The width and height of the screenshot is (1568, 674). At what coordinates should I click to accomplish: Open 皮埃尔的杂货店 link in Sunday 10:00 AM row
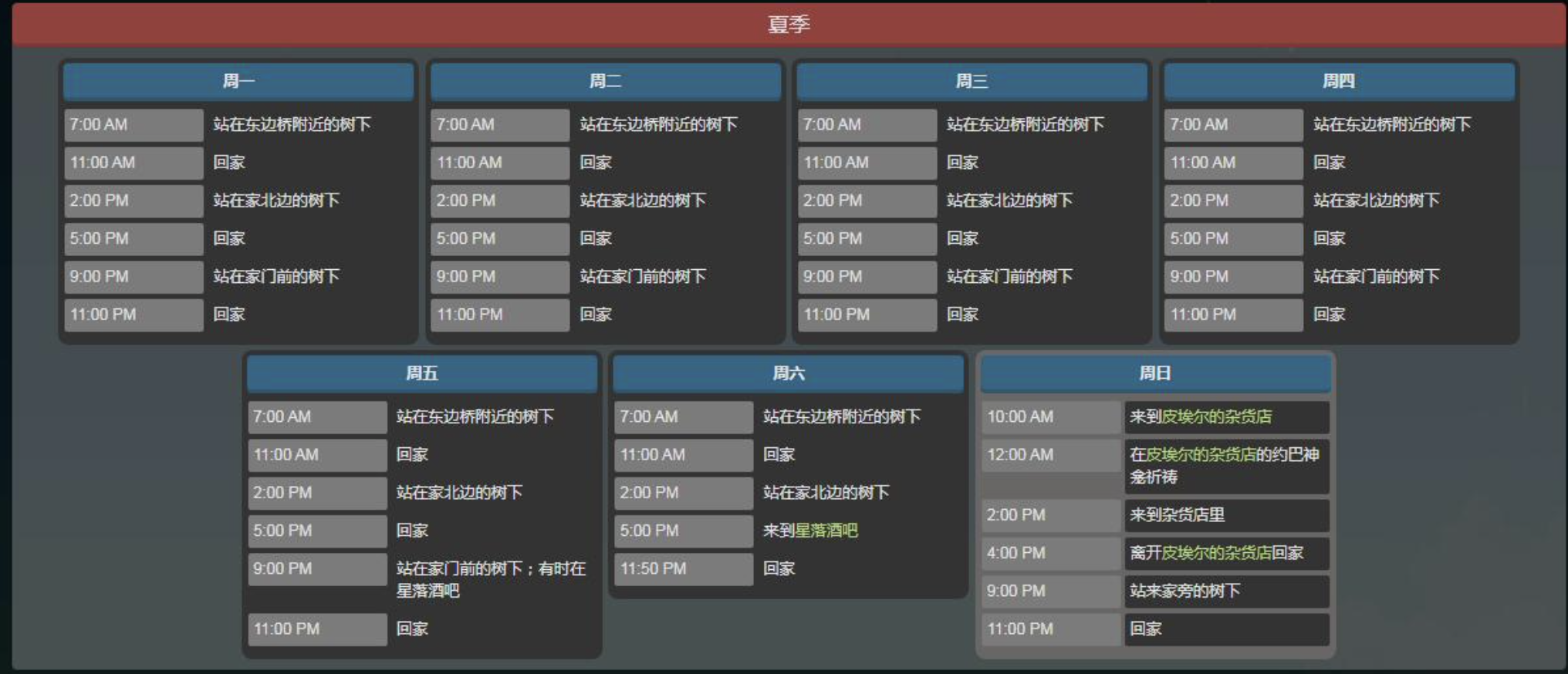pos(1216,417)
